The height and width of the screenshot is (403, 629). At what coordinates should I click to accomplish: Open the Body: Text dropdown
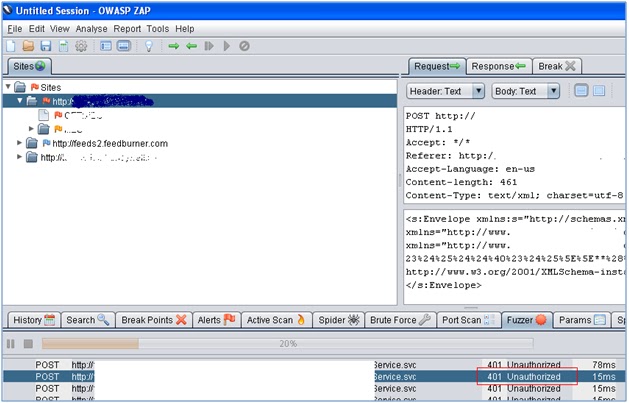tap(526, 91)
